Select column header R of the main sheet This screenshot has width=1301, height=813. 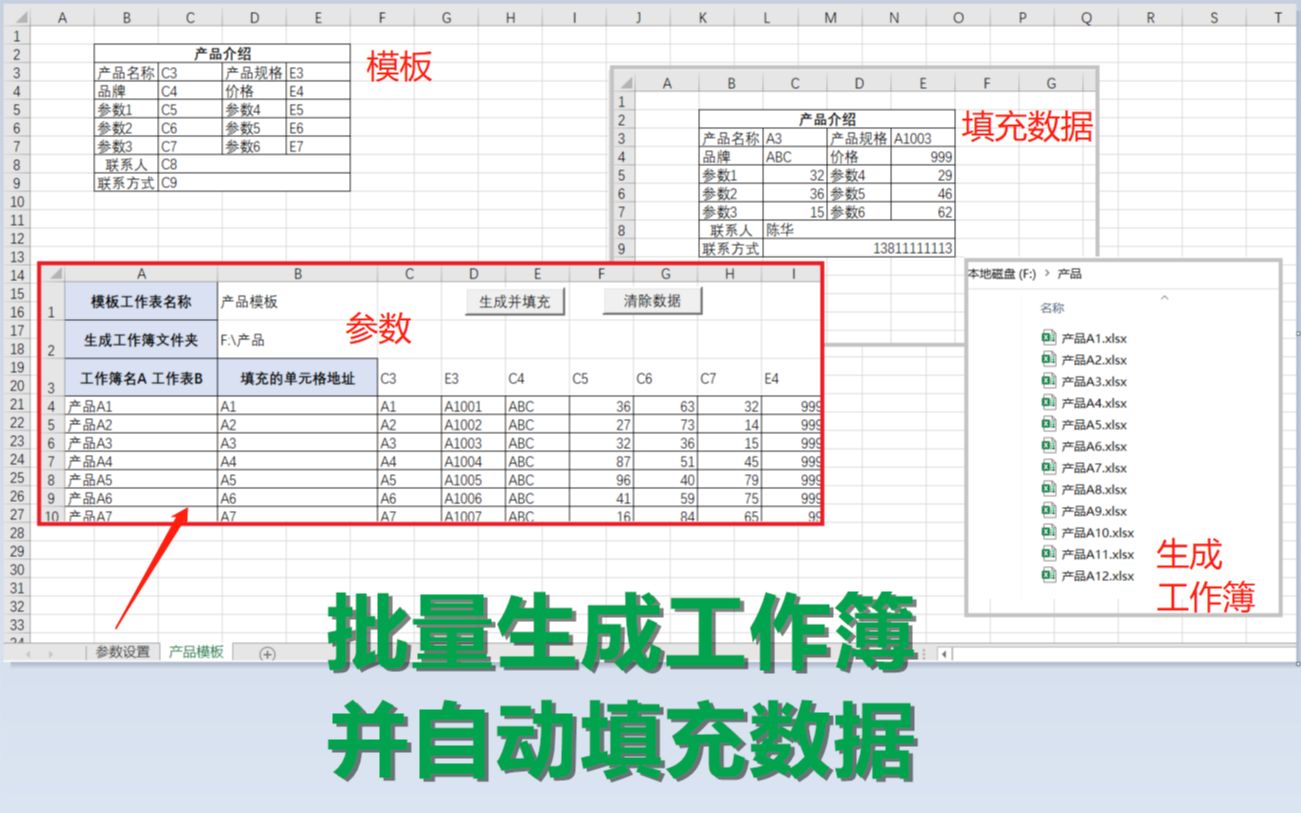pos(1150,17)
